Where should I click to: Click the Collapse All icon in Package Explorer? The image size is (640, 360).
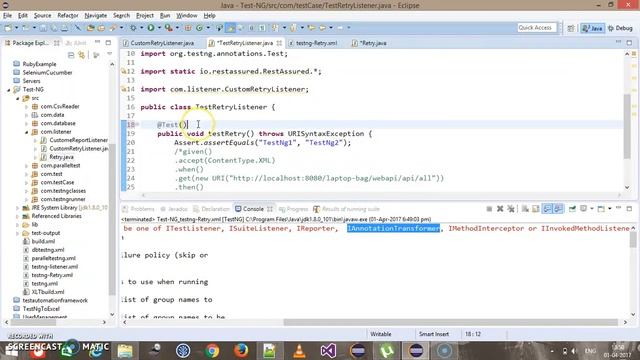[71, 55]
